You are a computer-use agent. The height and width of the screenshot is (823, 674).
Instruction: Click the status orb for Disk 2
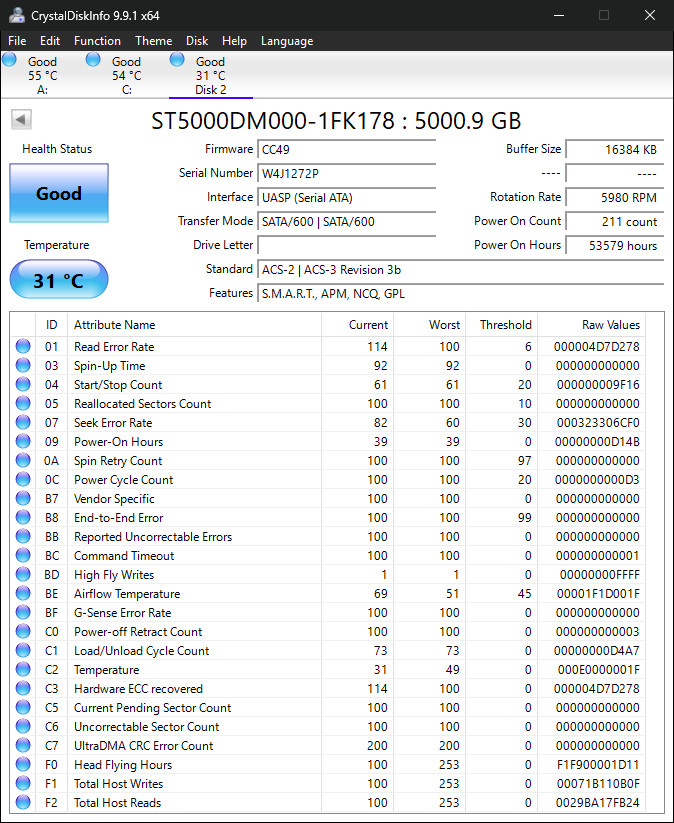[177, 60]
